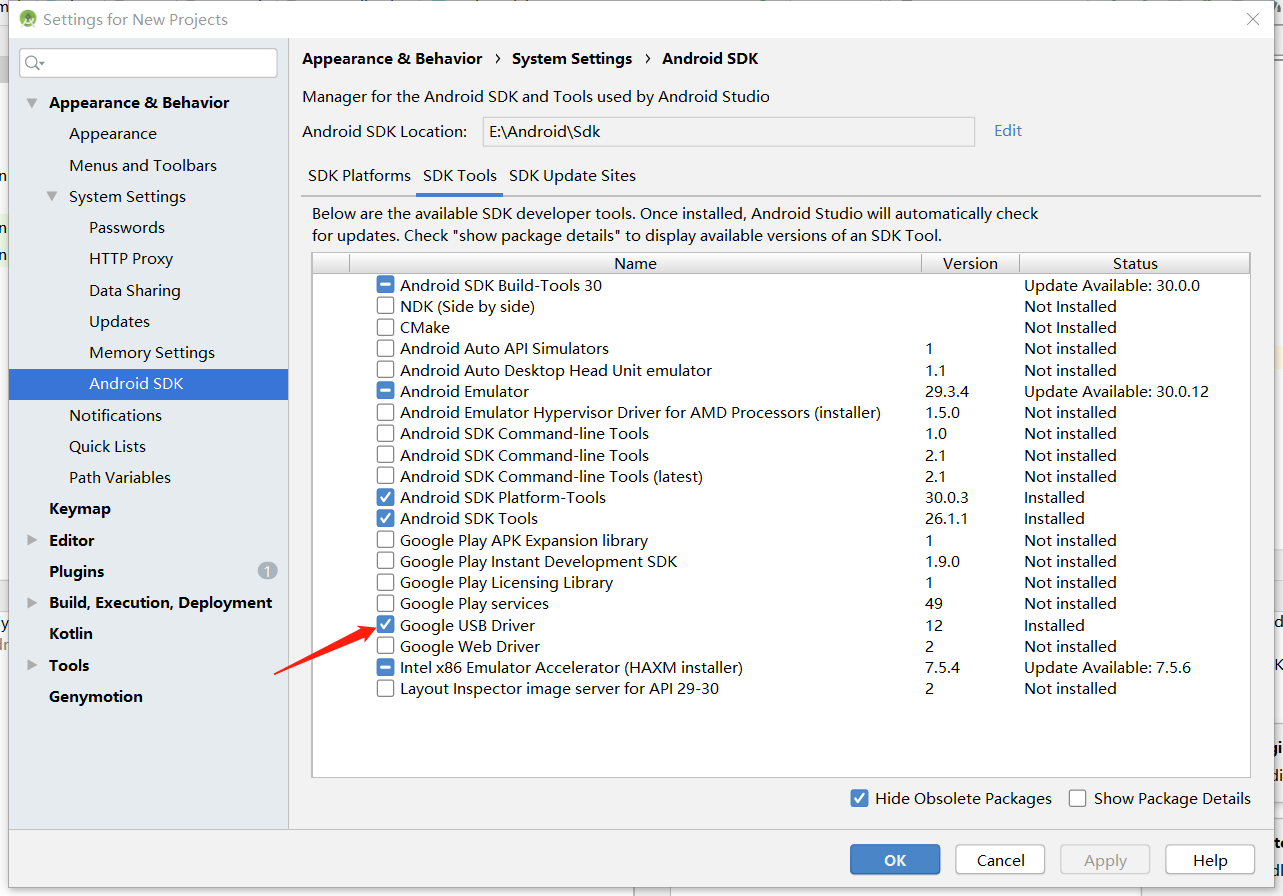
Task: Open Data Sharing settings
Action: click(135, 290)
